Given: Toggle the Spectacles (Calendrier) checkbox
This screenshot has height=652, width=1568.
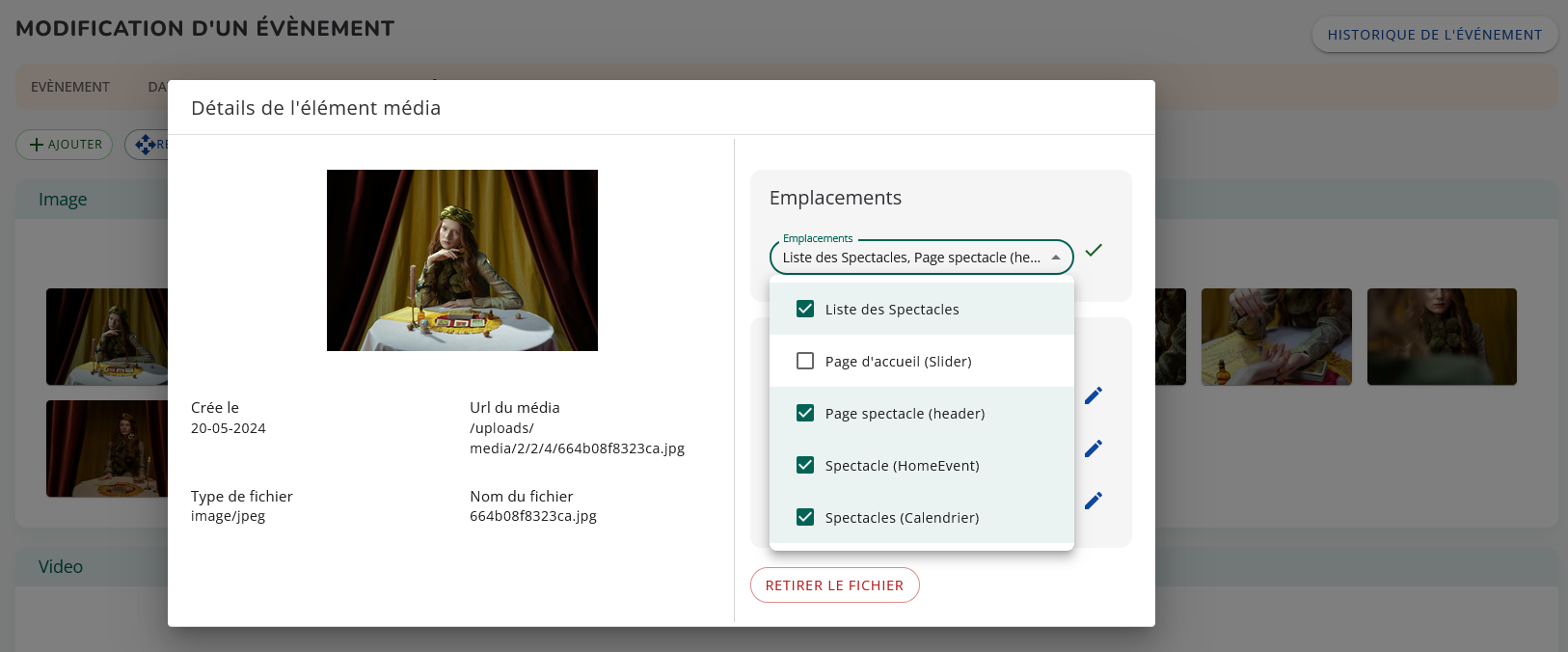Looking at the screenshot, I should tap(805, 518).
